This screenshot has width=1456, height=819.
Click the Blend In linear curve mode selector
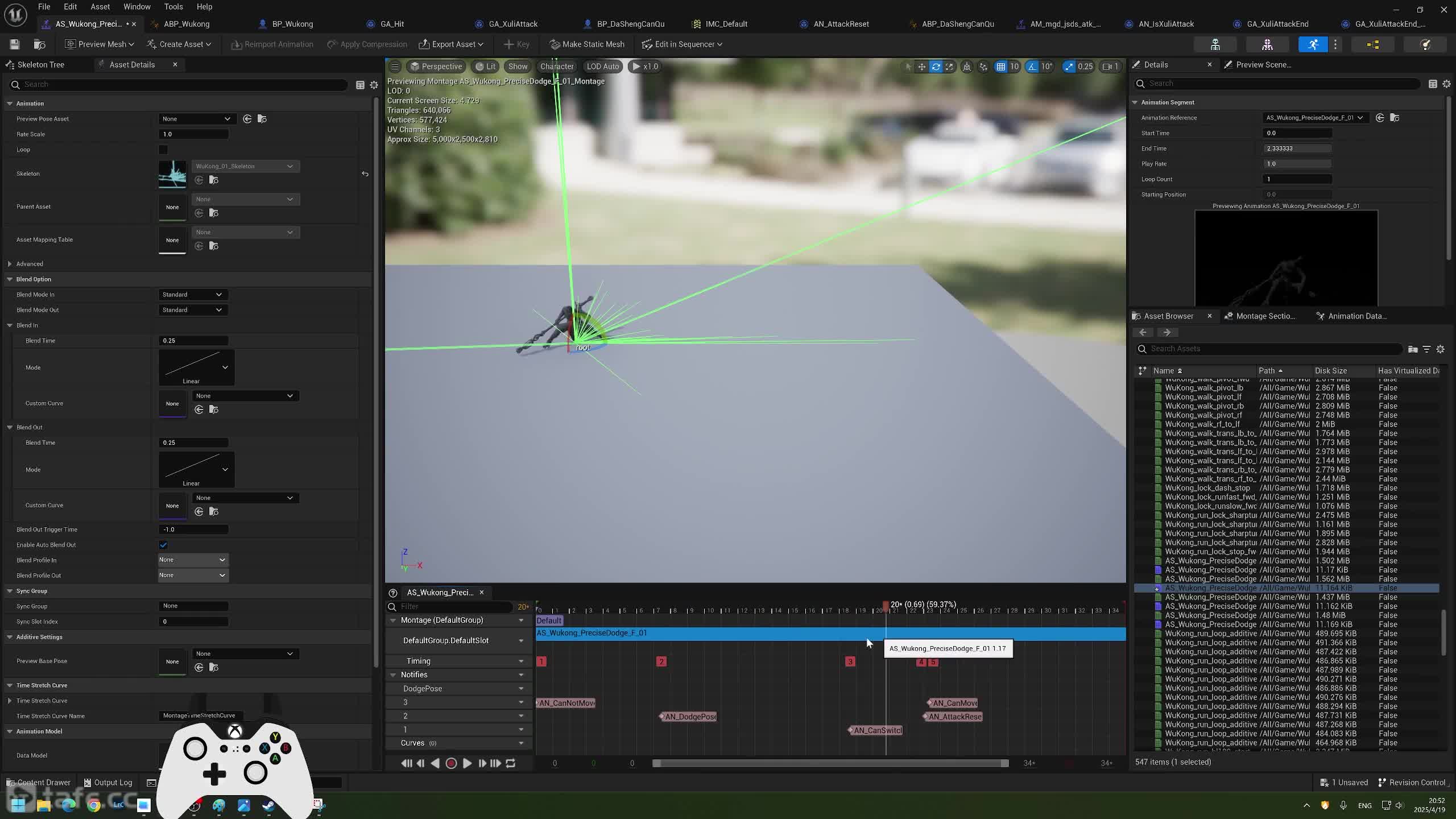pos(196,367)
